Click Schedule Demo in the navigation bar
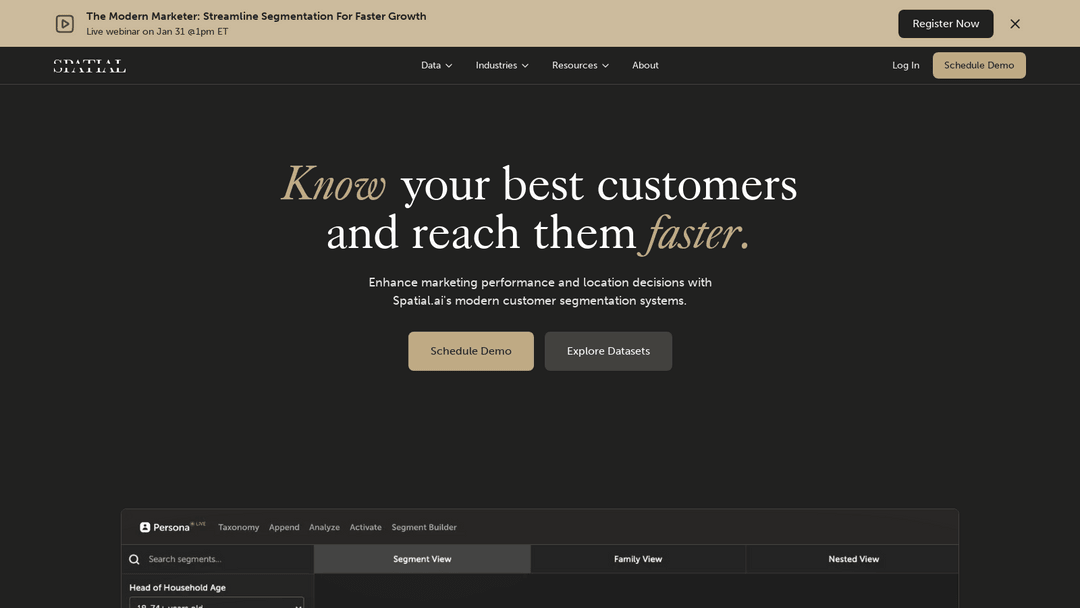The image size is (1080, 608). tap(979, 65)
